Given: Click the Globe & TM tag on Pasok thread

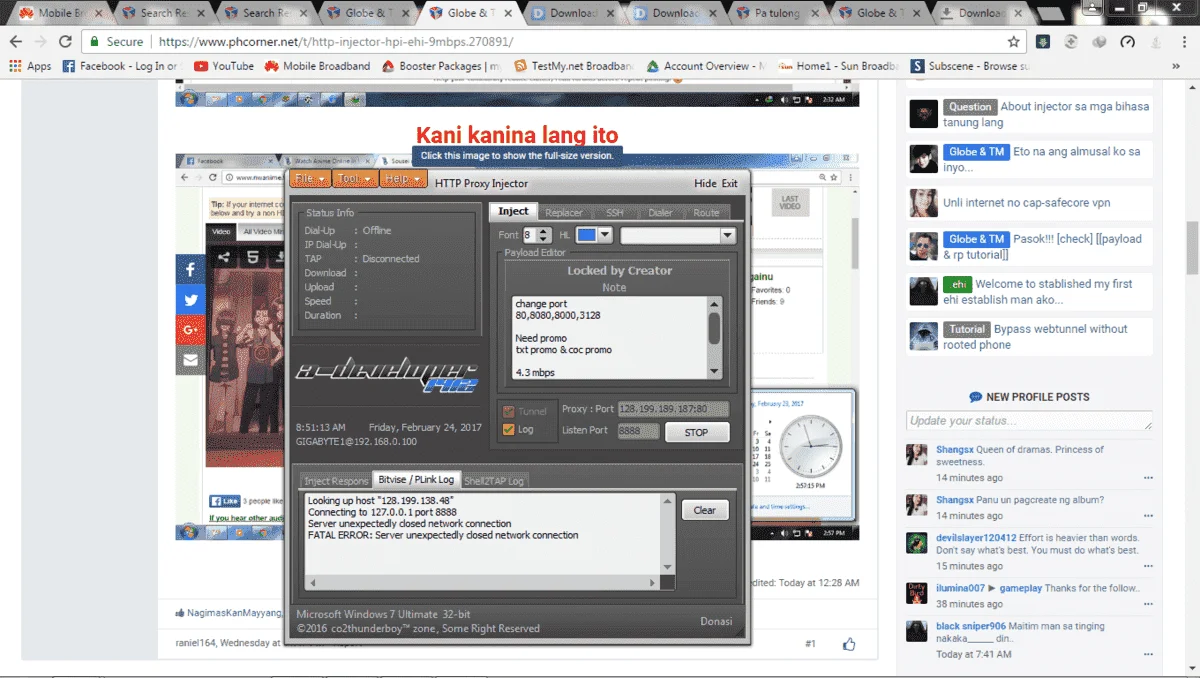Looking at the screenshot, I should (x=976, y=239).
